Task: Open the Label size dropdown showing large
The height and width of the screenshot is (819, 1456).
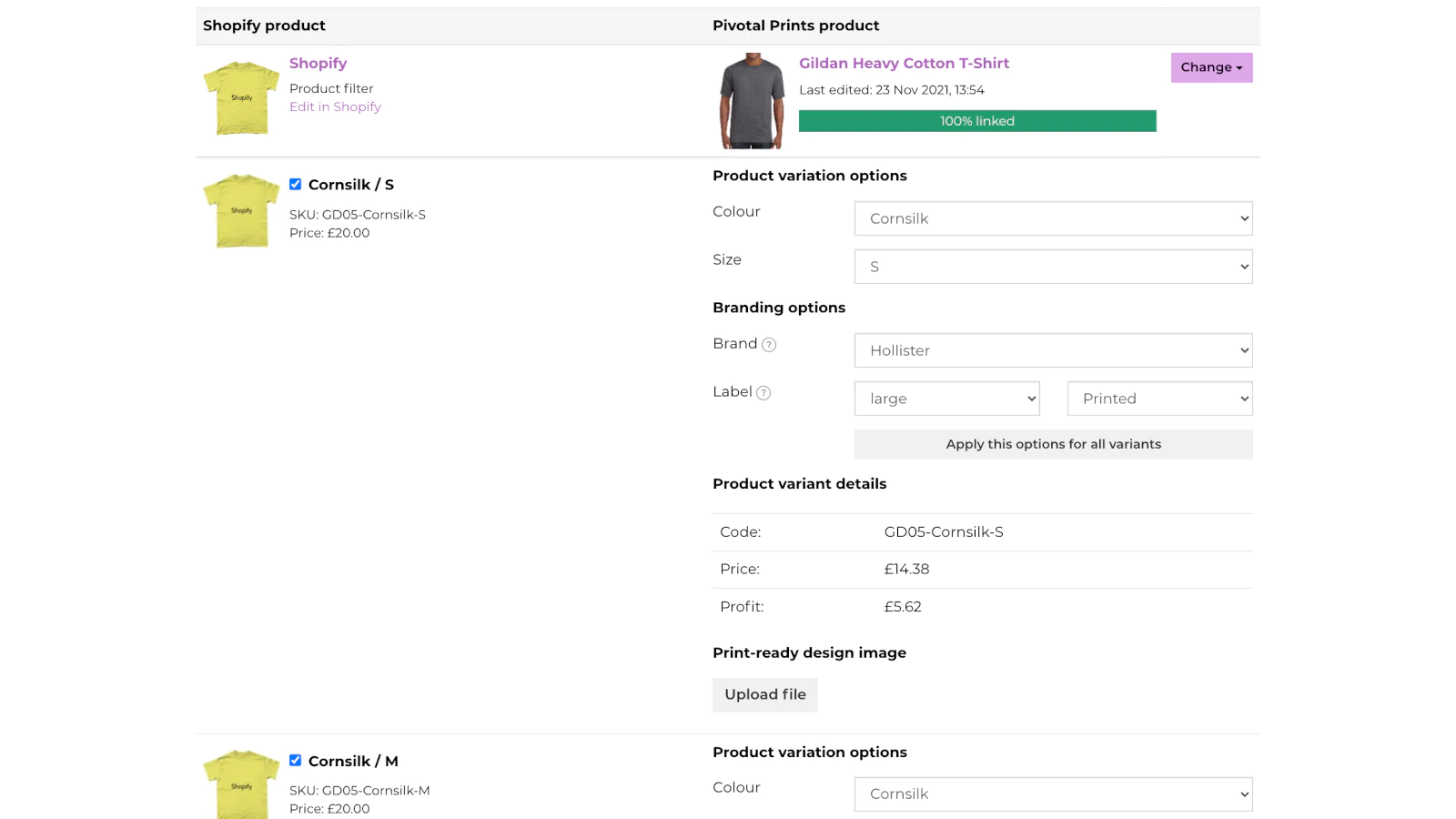Action: (x=946, y=399)
